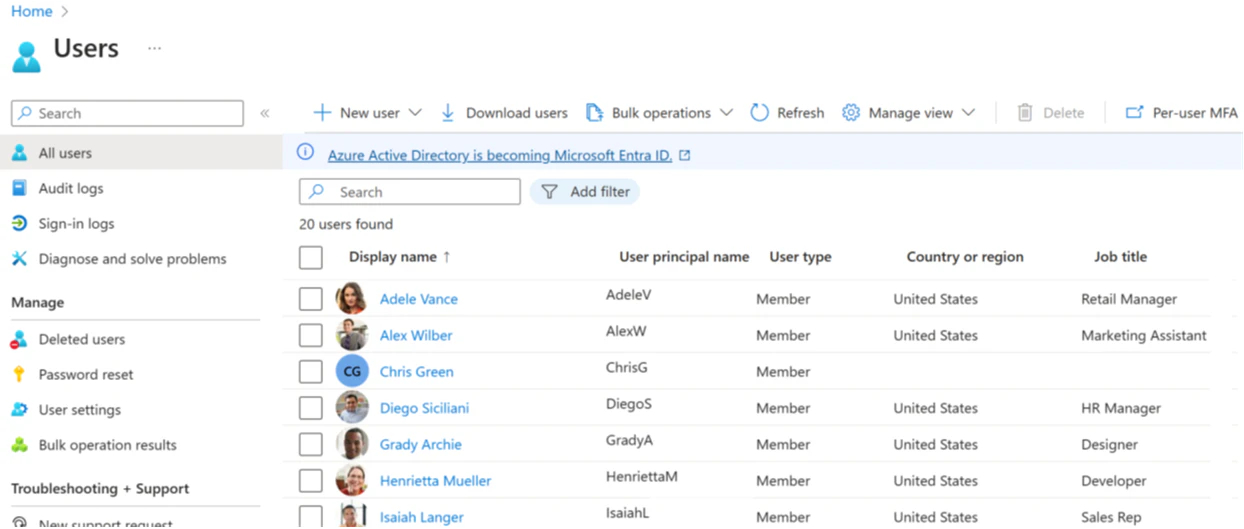Viewport: 1244px width, 529px height.
Task: Select Chris Green's row checkbox
Action: click(311, 372)
